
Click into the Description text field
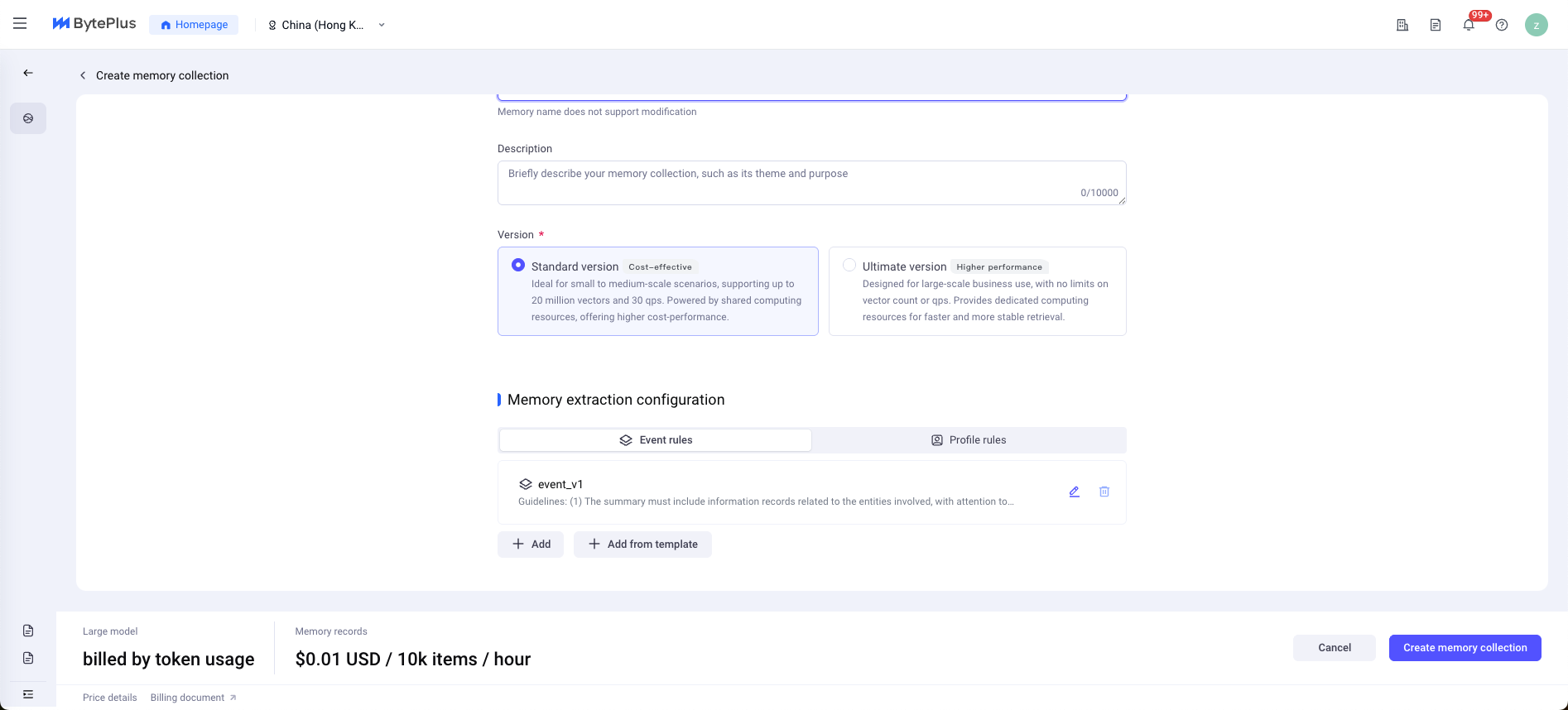811,182
